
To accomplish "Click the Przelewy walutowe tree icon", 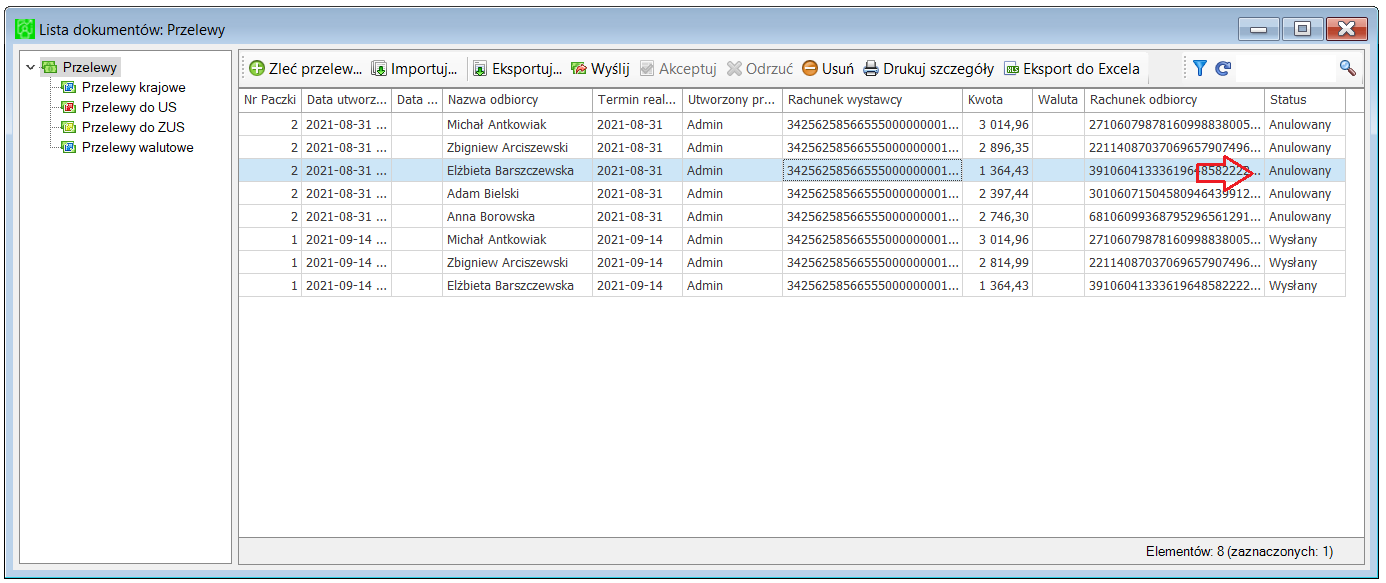I will tap(69, 148).
